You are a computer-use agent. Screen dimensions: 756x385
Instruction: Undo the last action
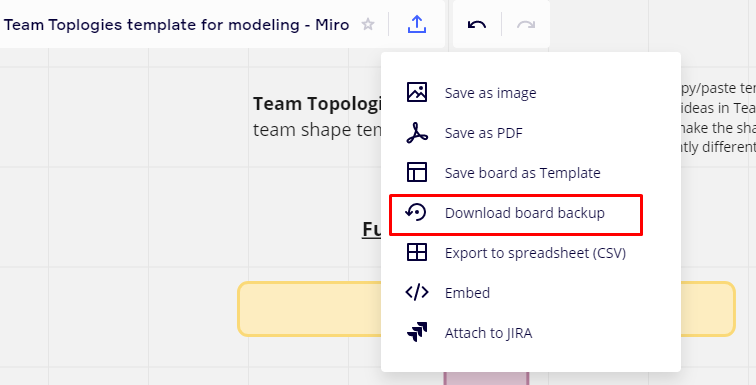point(477,25)
